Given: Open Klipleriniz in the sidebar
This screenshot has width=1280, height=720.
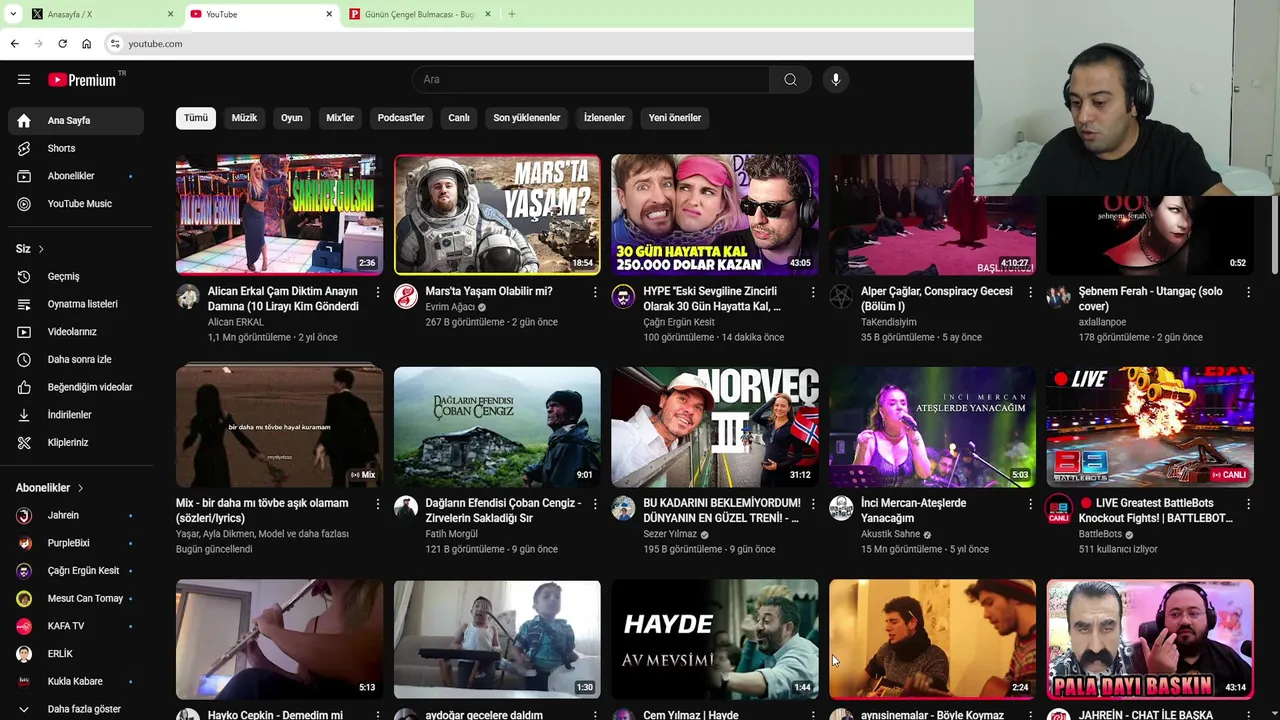Looking at the screenshot, I should (x=76, y=442).
